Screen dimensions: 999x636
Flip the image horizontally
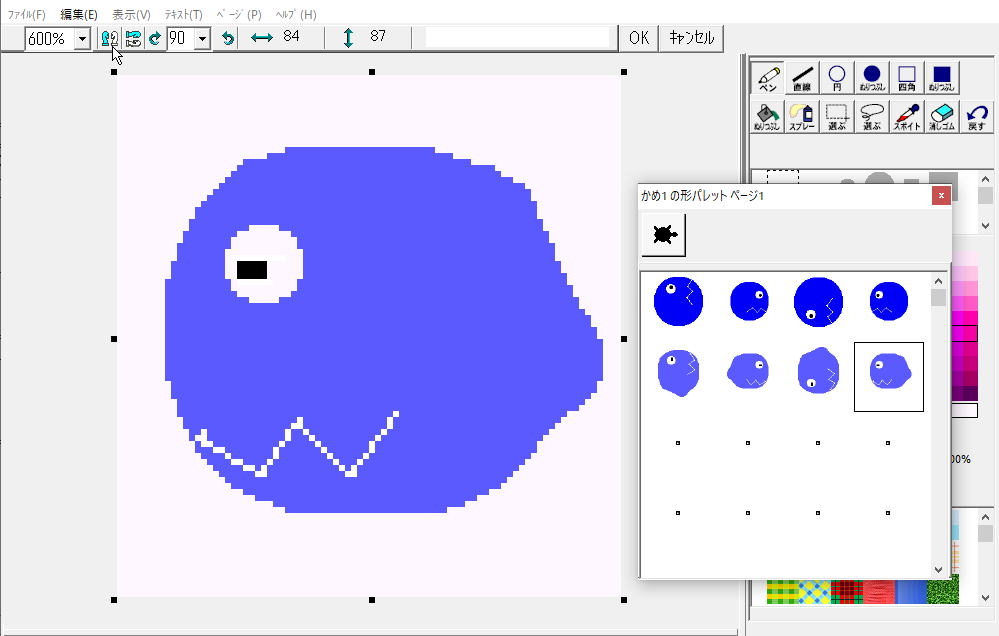(110, 38)
